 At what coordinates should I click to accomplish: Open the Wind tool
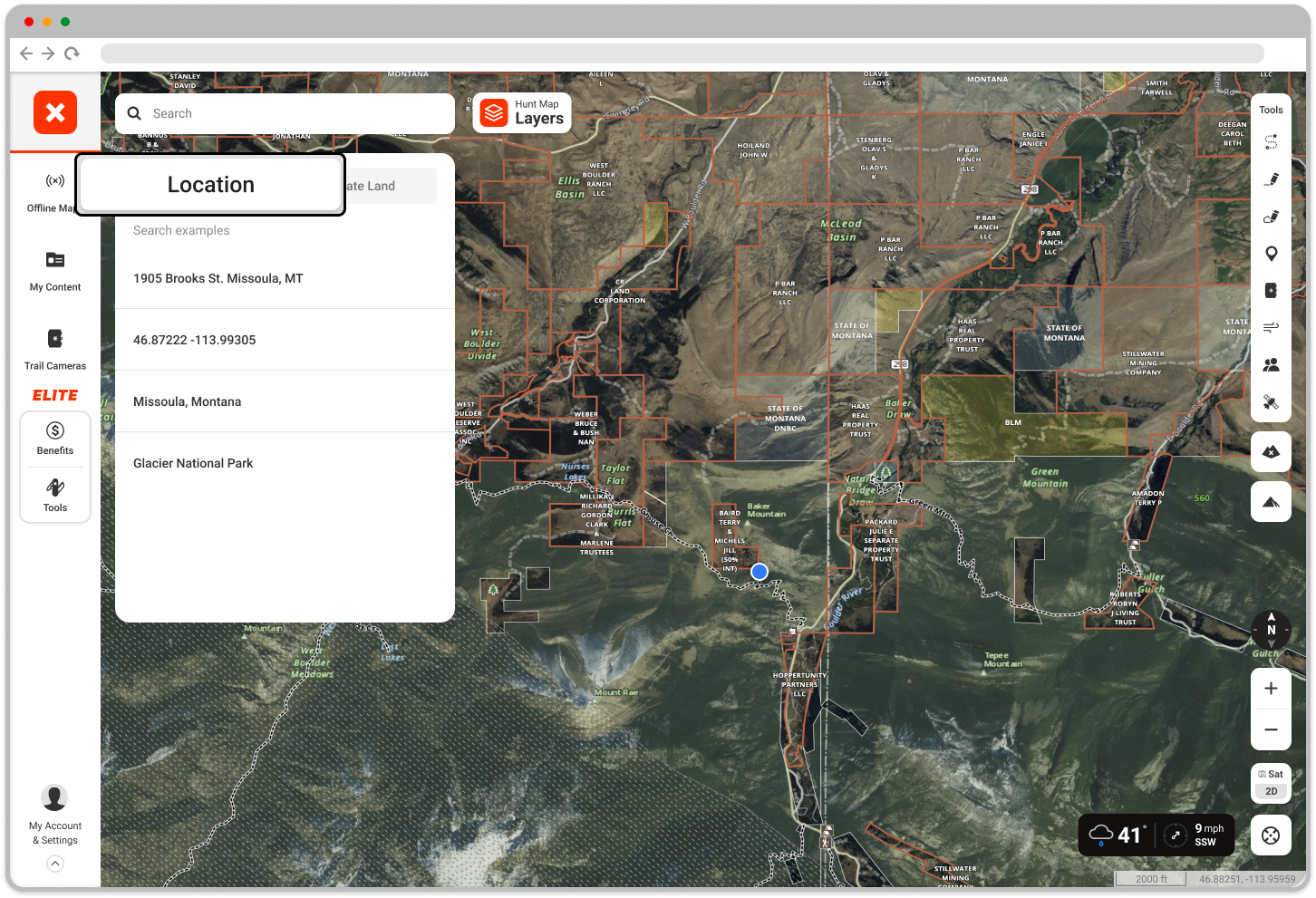[1271, 327]
